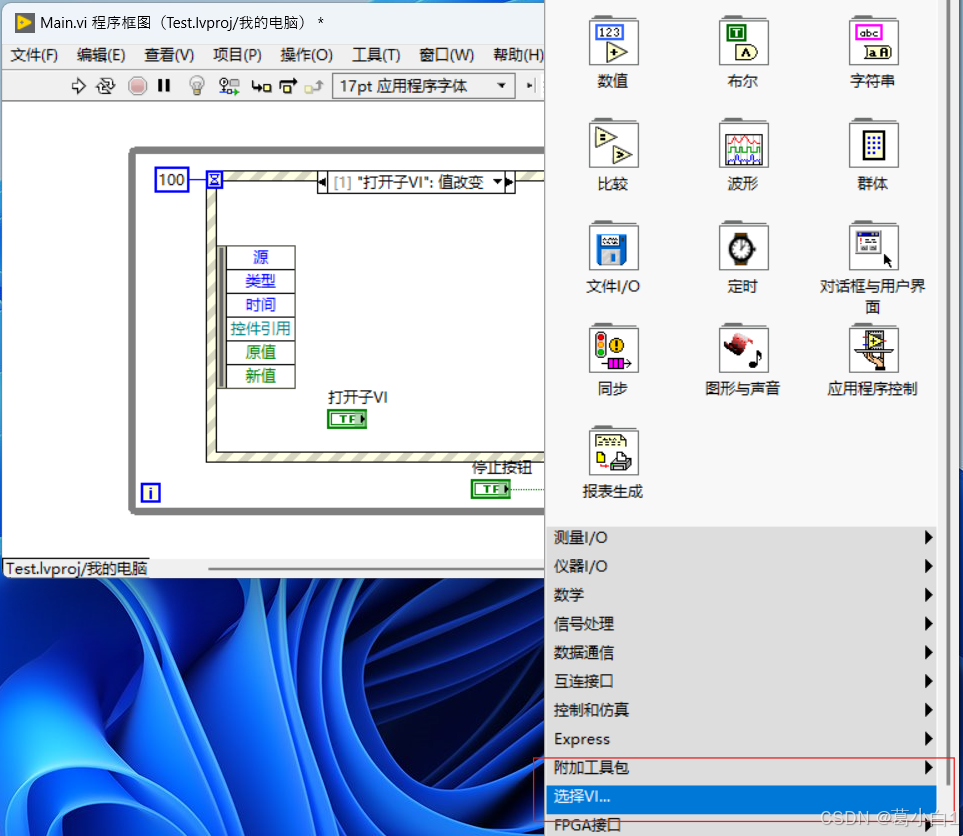Click the red Abort Execution toolbar icon
963x836 pixels.
[x=139, y=86]
